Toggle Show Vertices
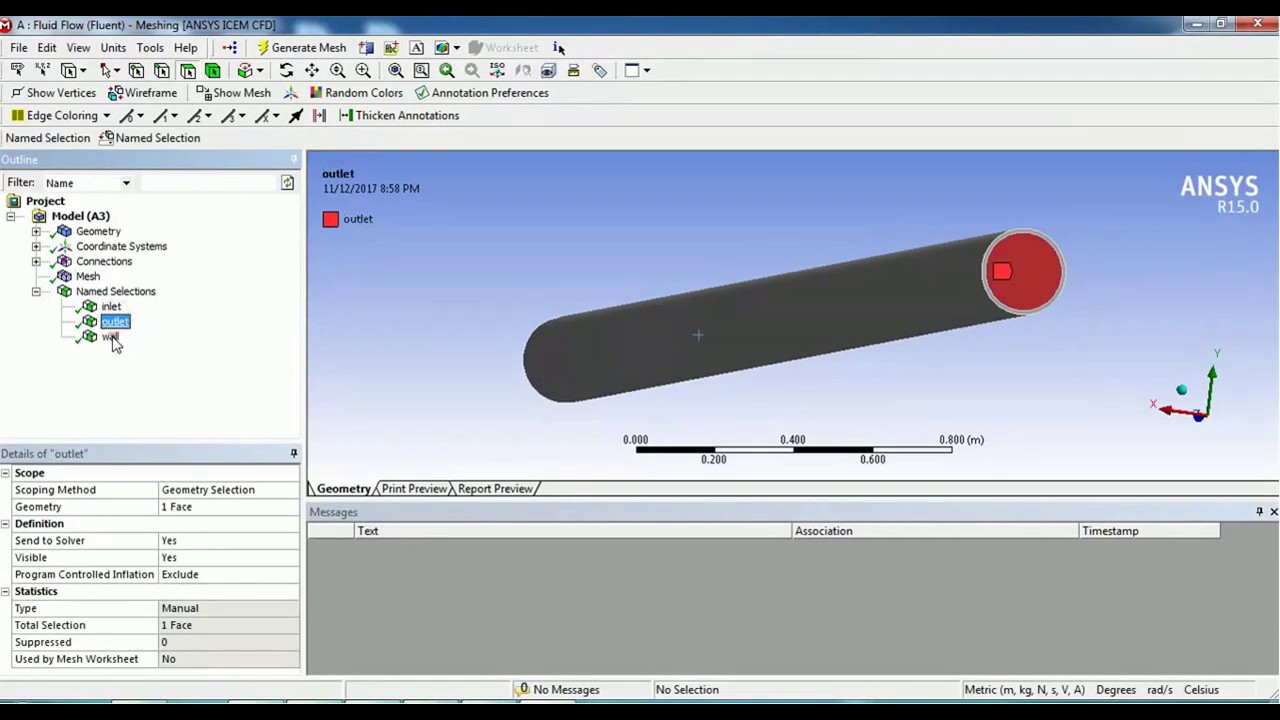 [x=53, y=92]
